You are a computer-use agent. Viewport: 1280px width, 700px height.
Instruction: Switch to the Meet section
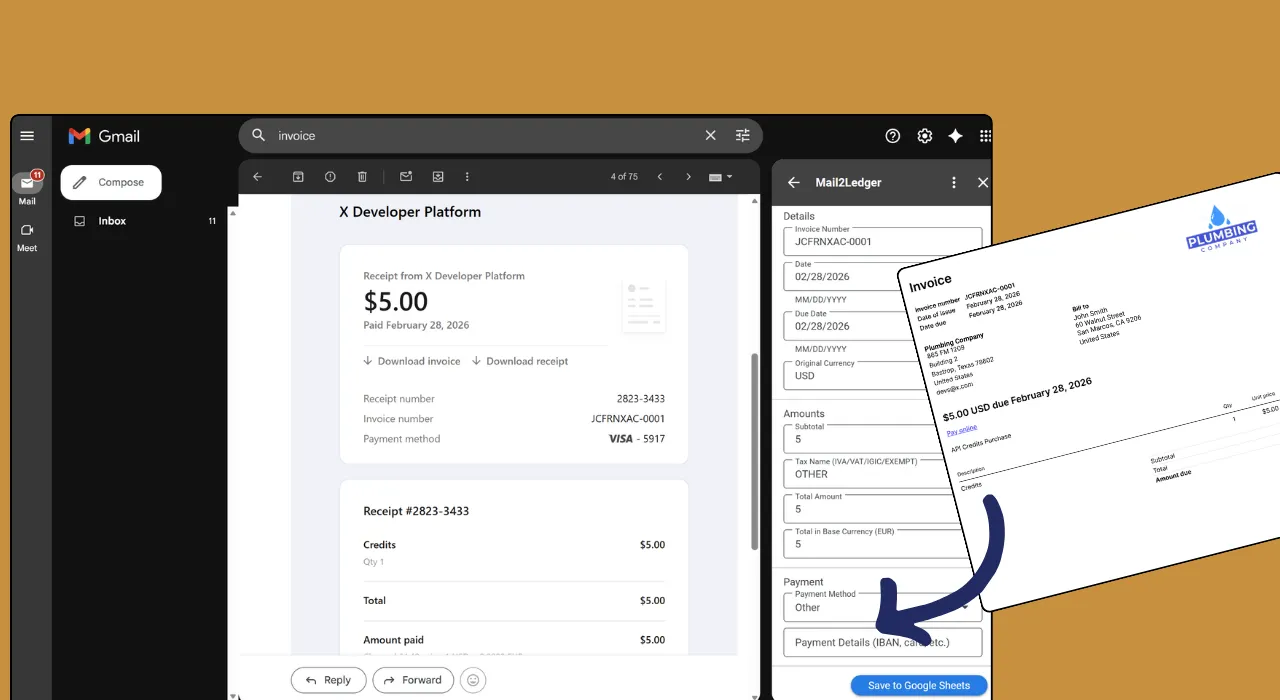point(27,236)
